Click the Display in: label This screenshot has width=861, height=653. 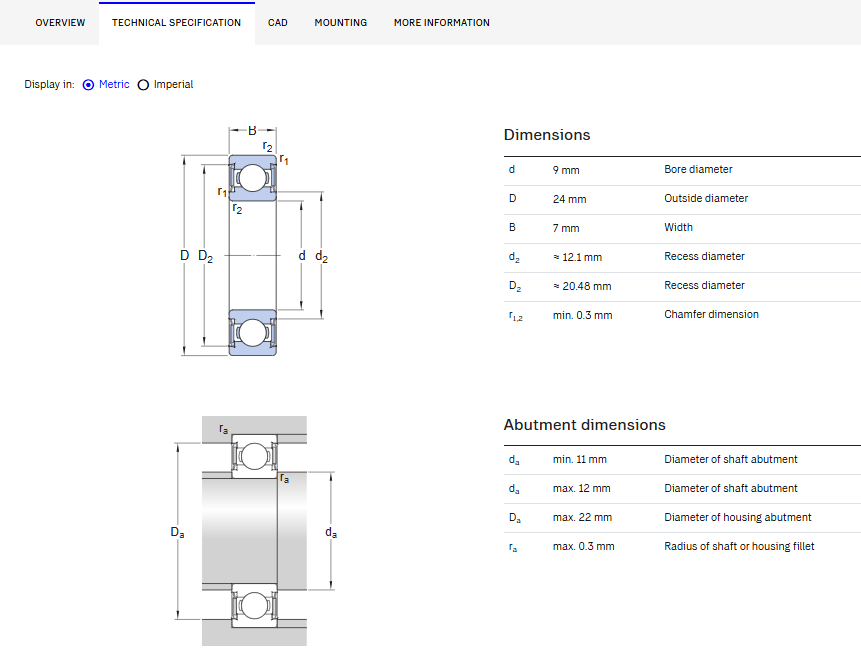coord(49,84)
